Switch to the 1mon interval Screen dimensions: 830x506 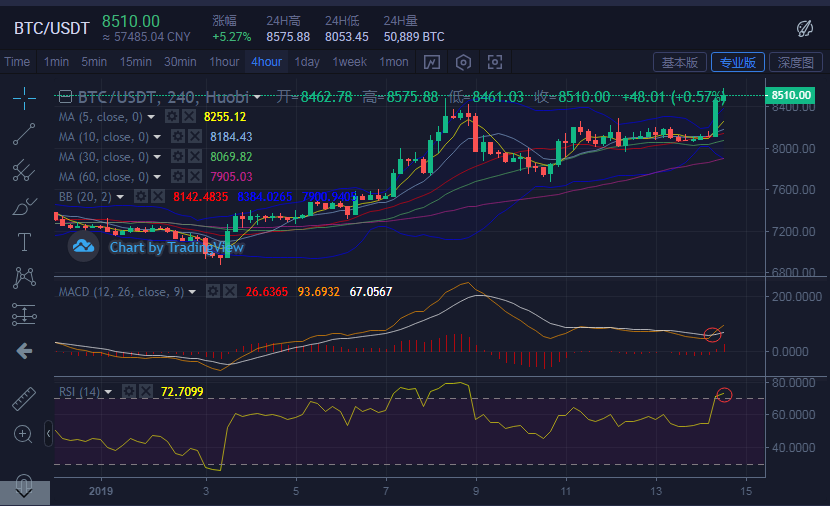click(x=394, y=62)
